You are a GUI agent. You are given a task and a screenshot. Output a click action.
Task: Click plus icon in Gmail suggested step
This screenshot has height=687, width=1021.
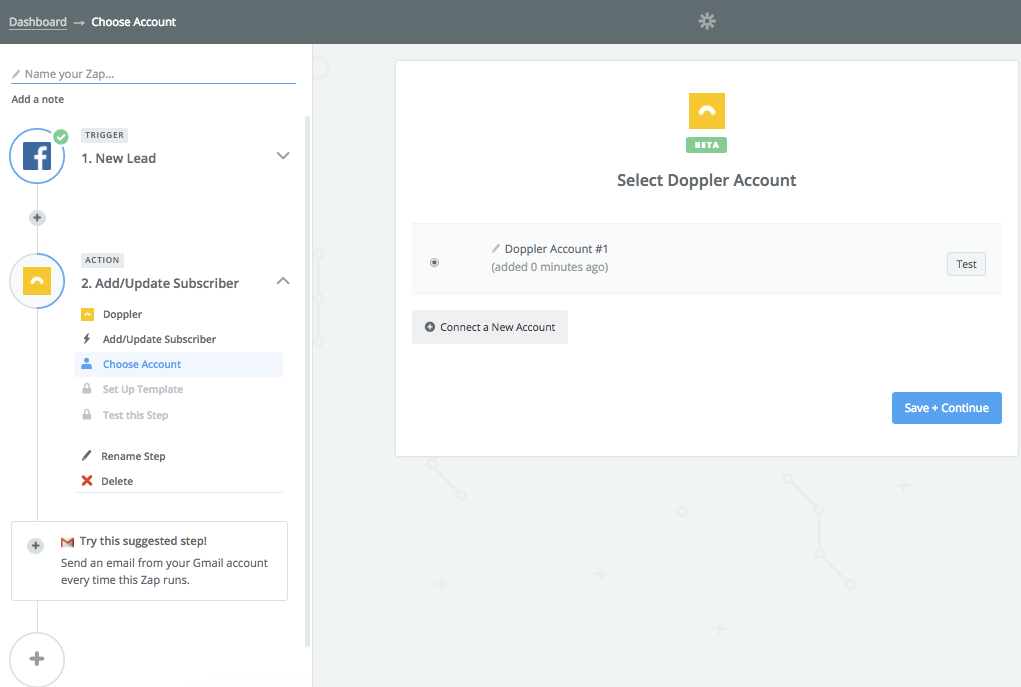(36, 546)
